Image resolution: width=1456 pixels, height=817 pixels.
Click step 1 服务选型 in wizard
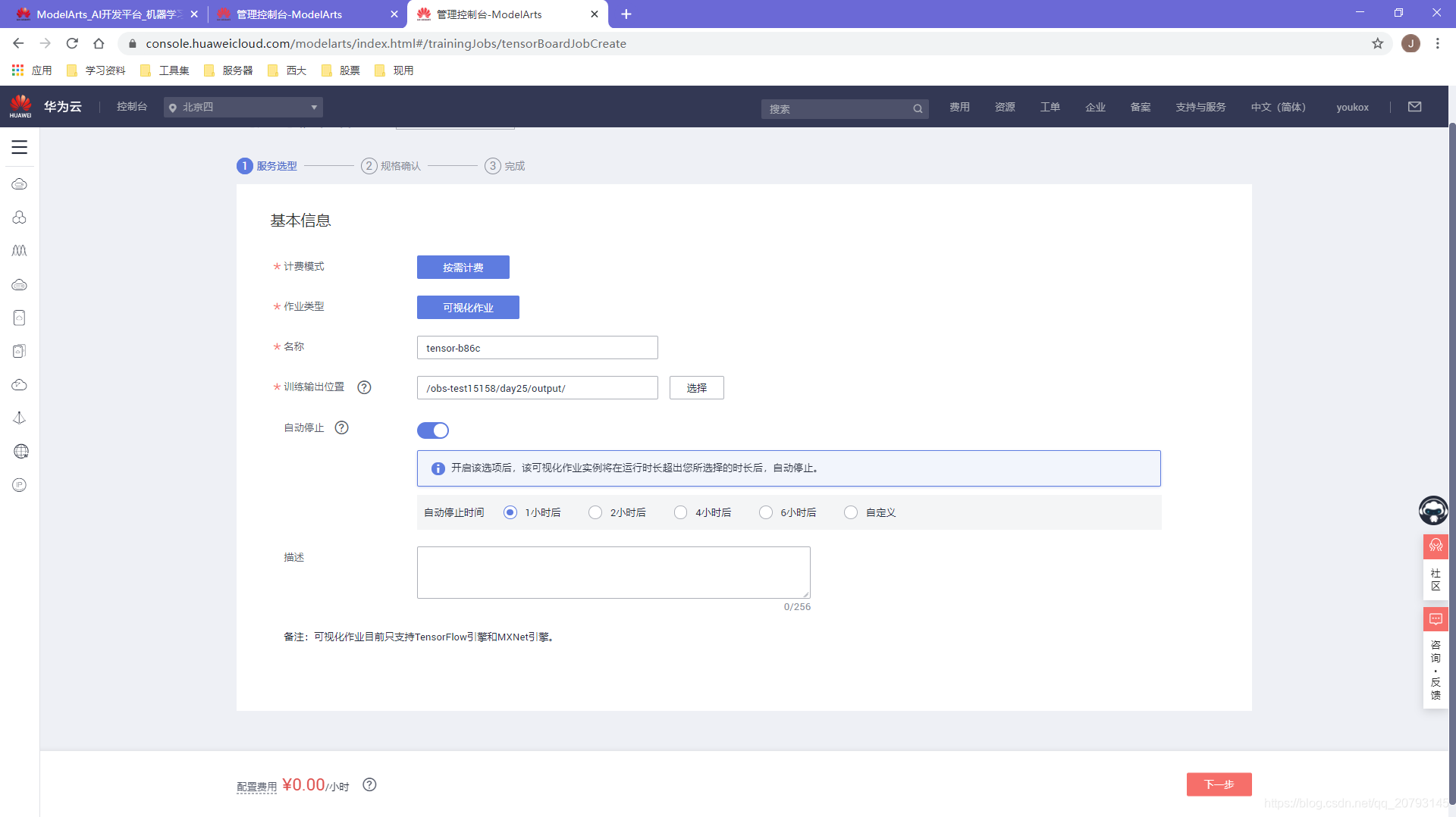coord(267,166)
